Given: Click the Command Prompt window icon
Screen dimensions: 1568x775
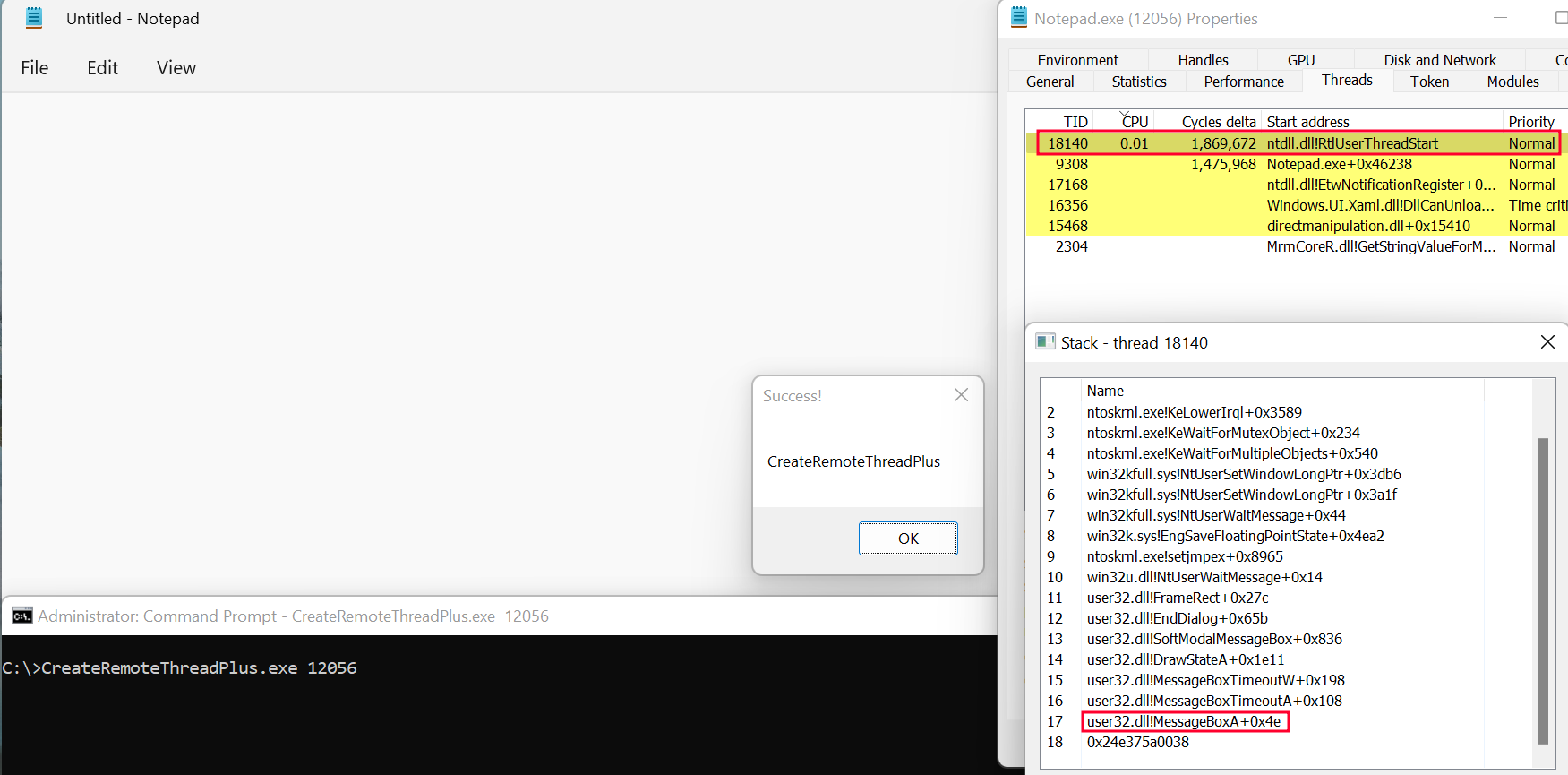Looking at the screenshot, I should pyautogui.click(x=22, y=616).
